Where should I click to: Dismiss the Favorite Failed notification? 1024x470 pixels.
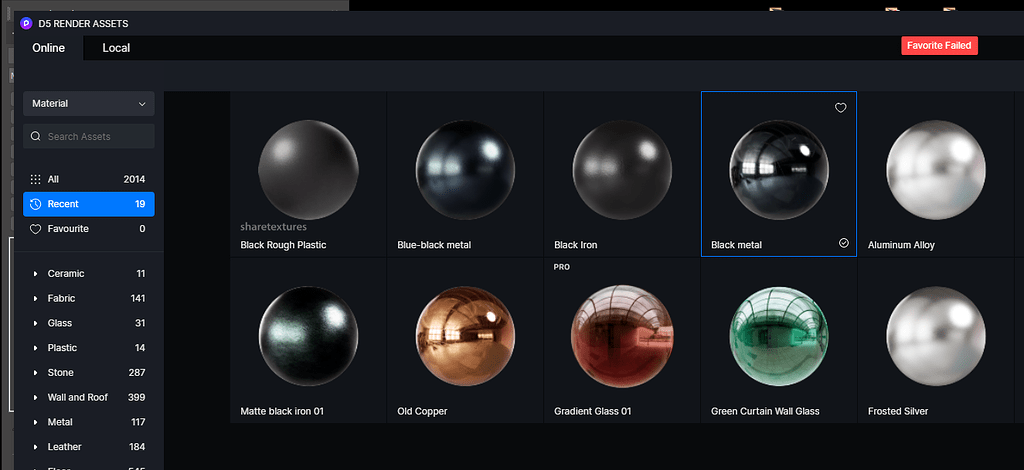(938, 46)
